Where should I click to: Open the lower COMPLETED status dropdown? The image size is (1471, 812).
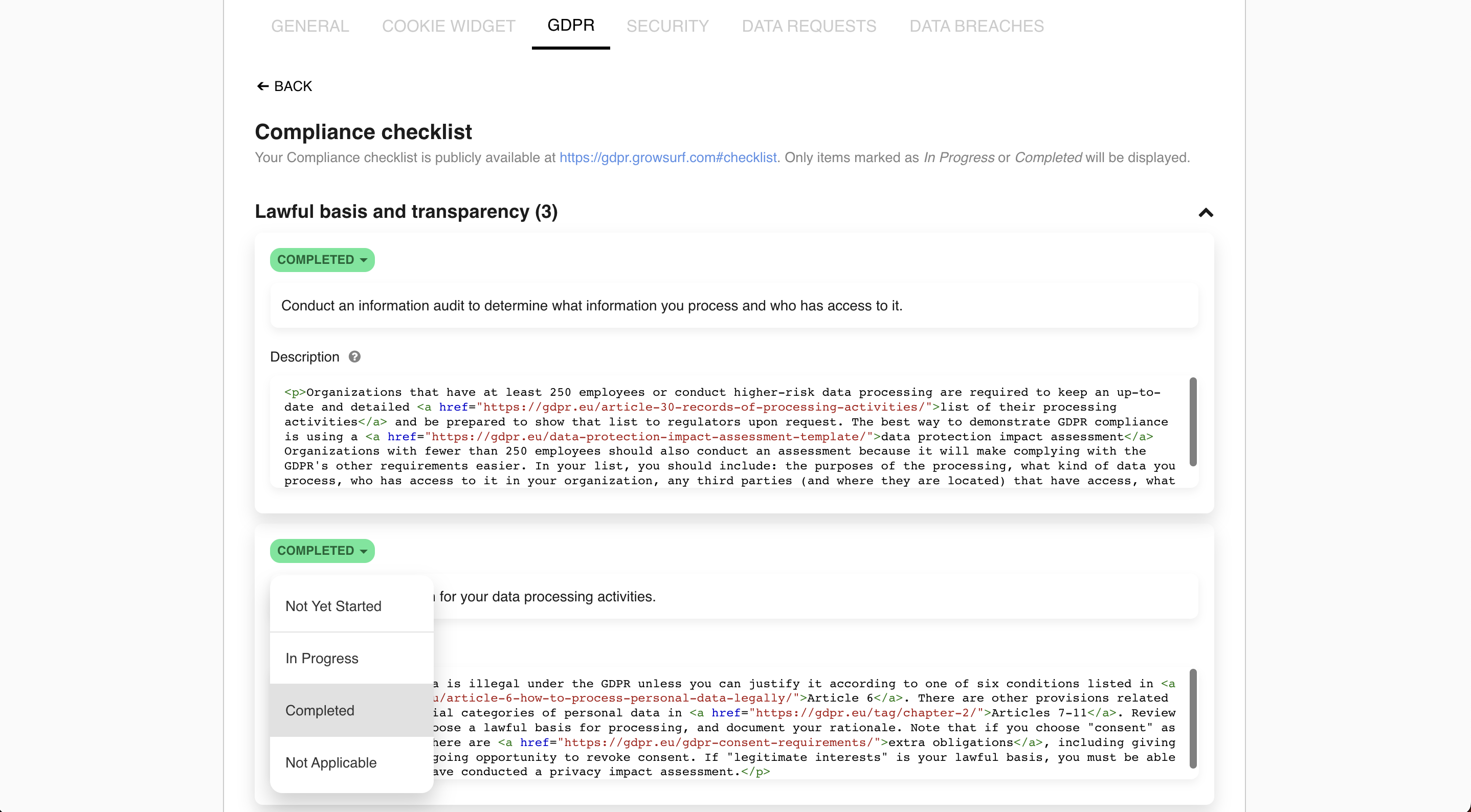point(322,551)
